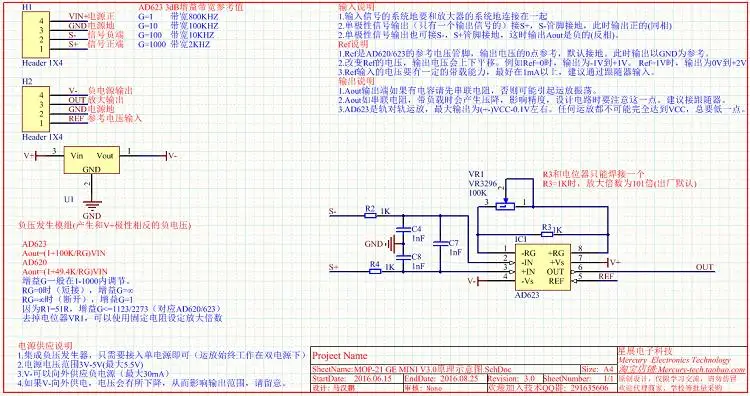The height and width of the screenshot is (396, 750).
Task: Click the 'R3=1K时，放大倍数为101倍' note
Action: coord(619,183)
